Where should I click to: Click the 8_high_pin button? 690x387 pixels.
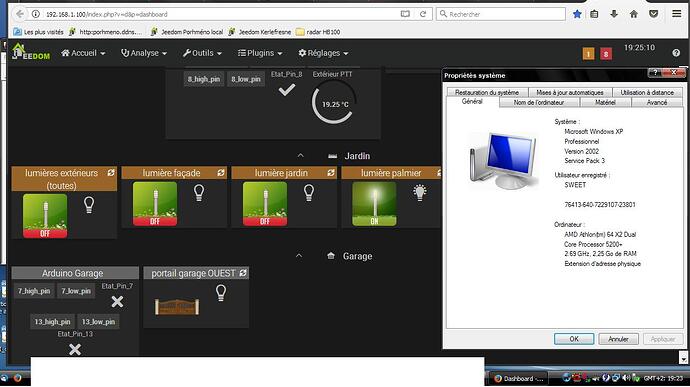(x=204, y=79)
